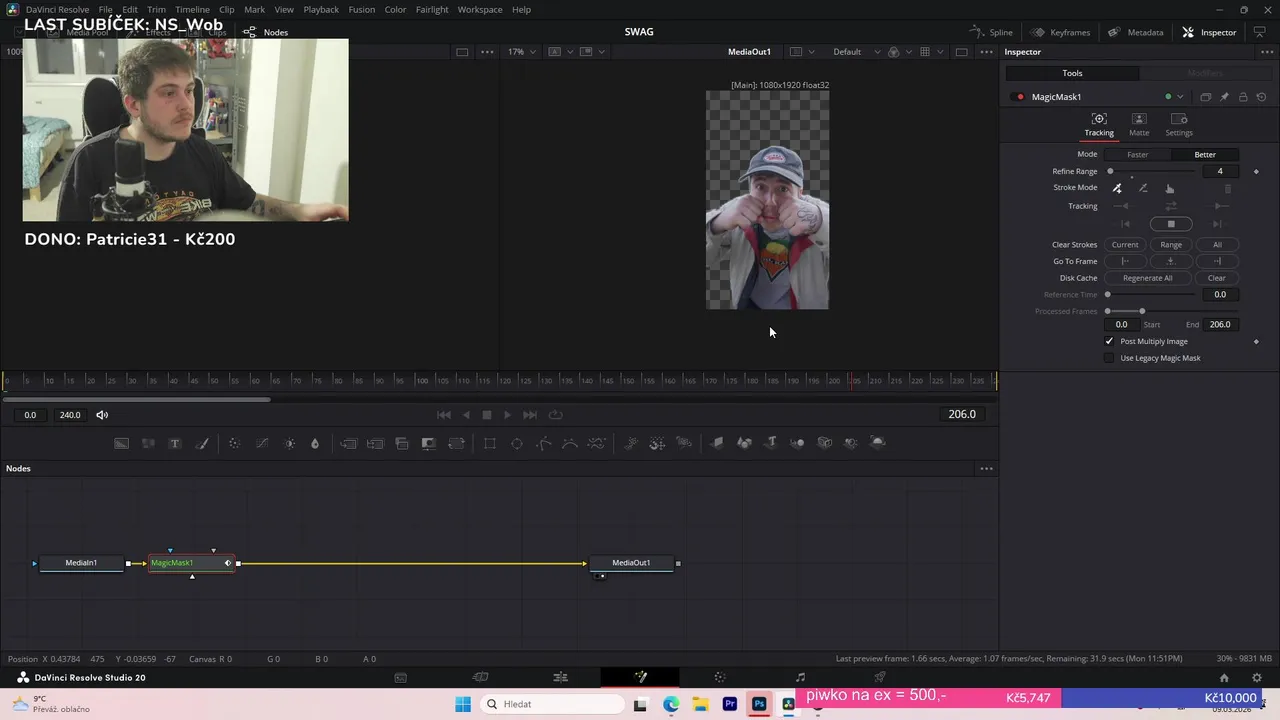Add a Brightness Contrast node
Image resolution: width=1280 pixels, height=720 pixels.
coord(289,443)
